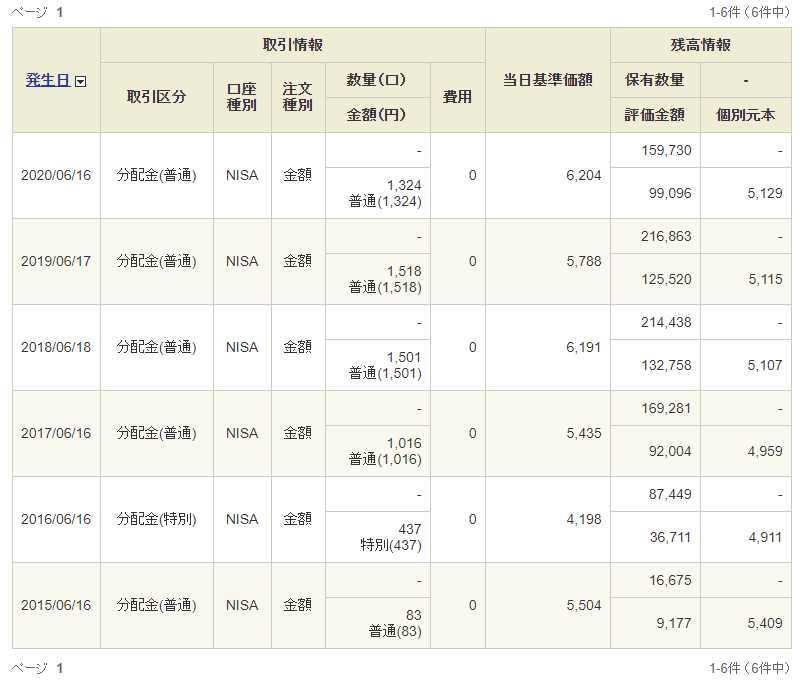Click NISA in the 2018/06/18 row

[x=242, y=347]
